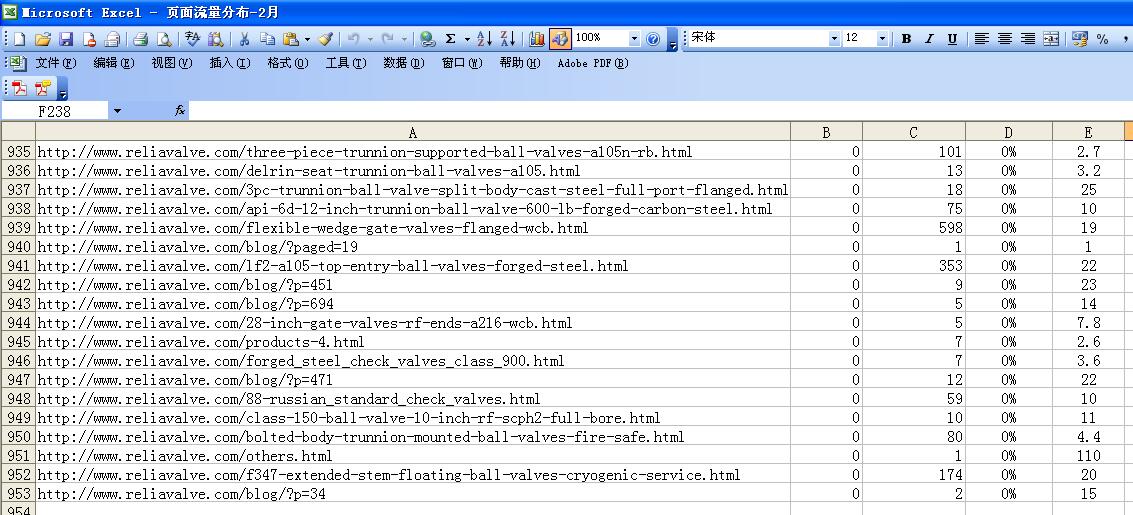This screenshot has height=515, width=1133.
Task: Open the 格式(O) menu
Action: pos(288,63)
